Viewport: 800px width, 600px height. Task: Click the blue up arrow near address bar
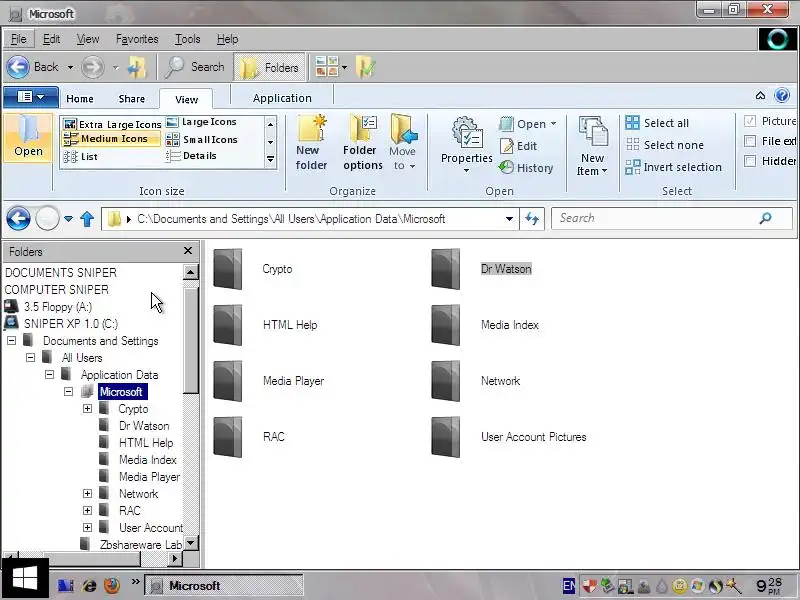(x=87, y=219)
